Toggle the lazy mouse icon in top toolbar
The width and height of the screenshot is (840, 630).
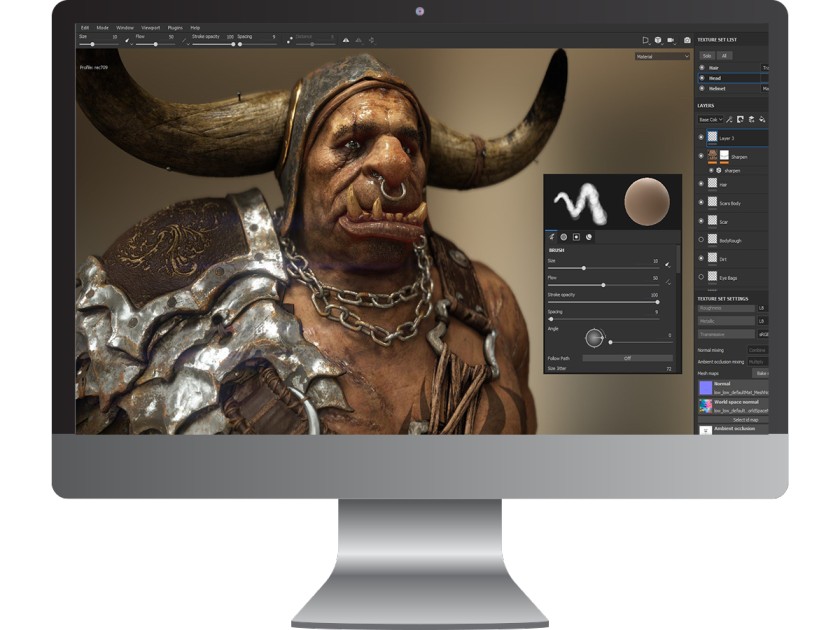click(x=290, y=40)
